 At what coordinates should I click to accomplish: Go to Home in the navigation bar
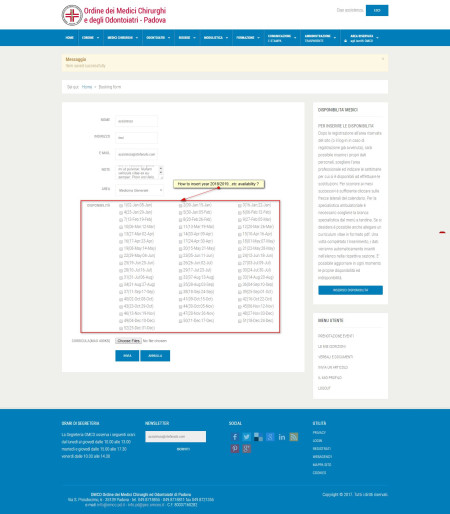pyautogui.click(x=70, y=38)
